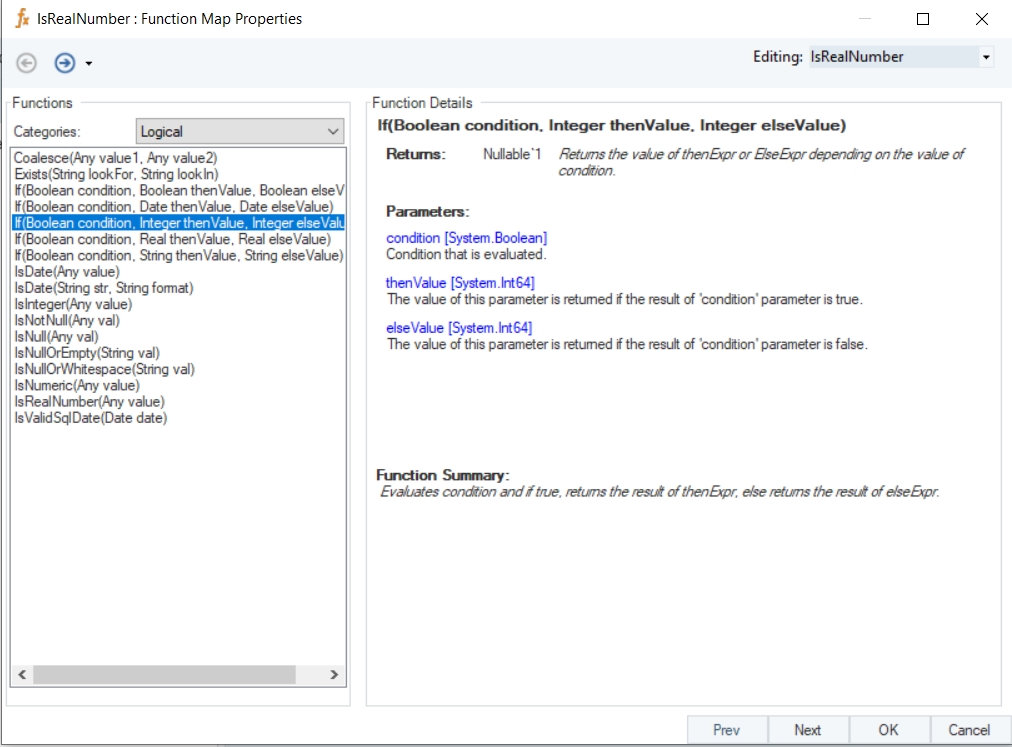Choose the If function with Date values

[x=173, y=207]
